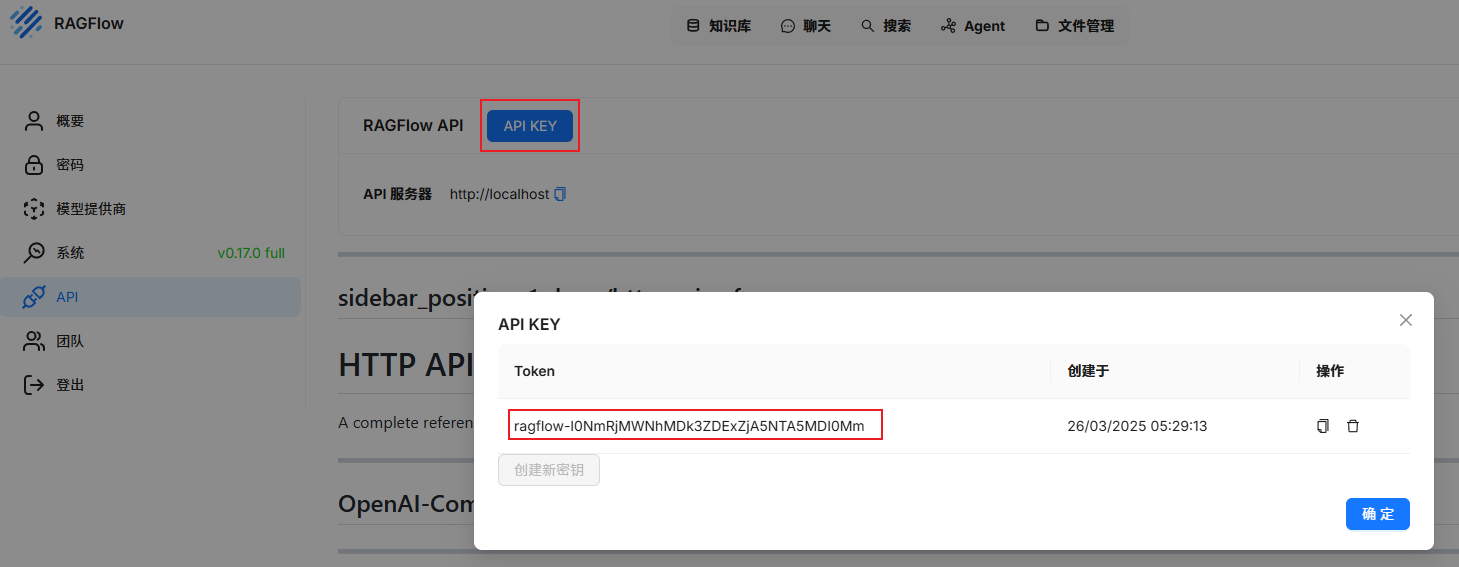Viewport: 1459px width, 567px height.
Task: Copy the ragflow token with copy icon
Action: pos(1323,426)
